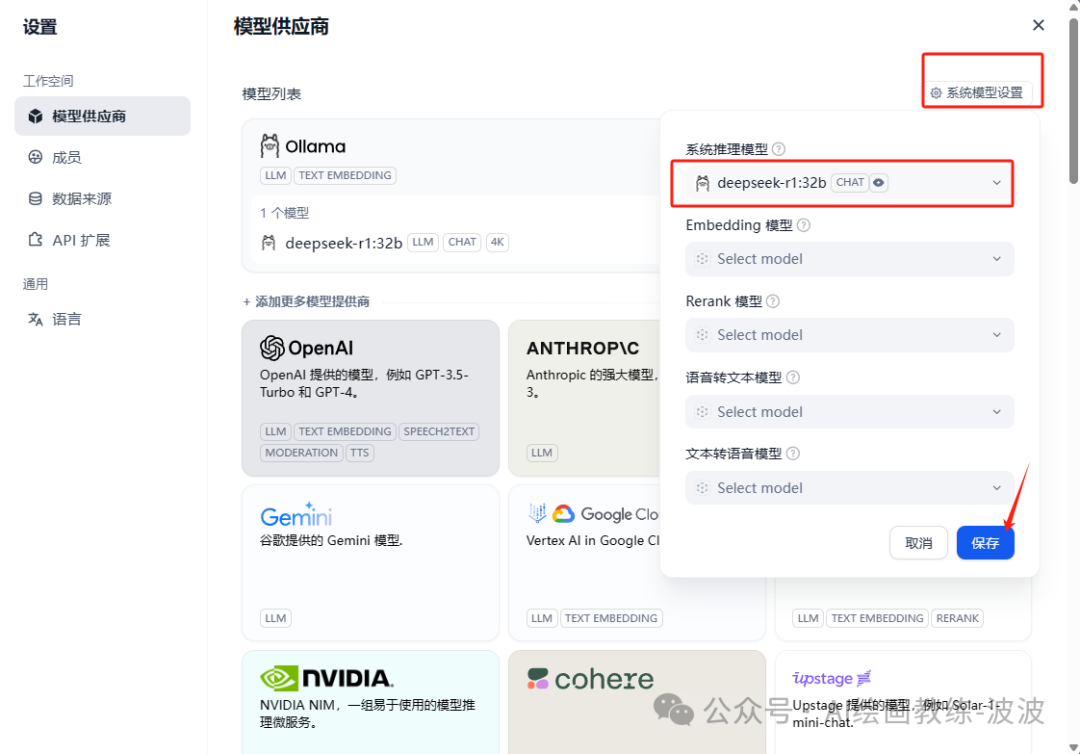Go to 数据来源 settings

pyautogui.click(x=81, y=199)
